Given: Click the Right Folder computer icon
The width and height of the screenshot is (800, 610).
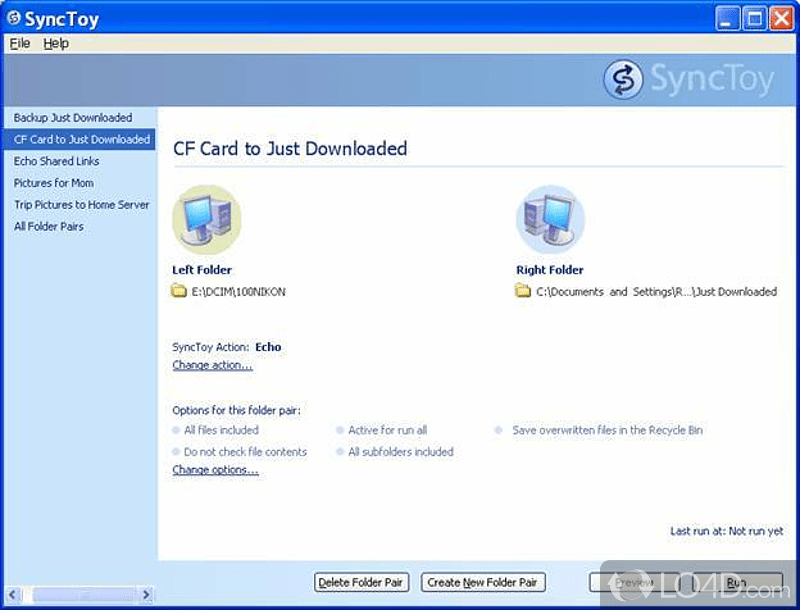Looking at the screenshot, I should 551,220.
